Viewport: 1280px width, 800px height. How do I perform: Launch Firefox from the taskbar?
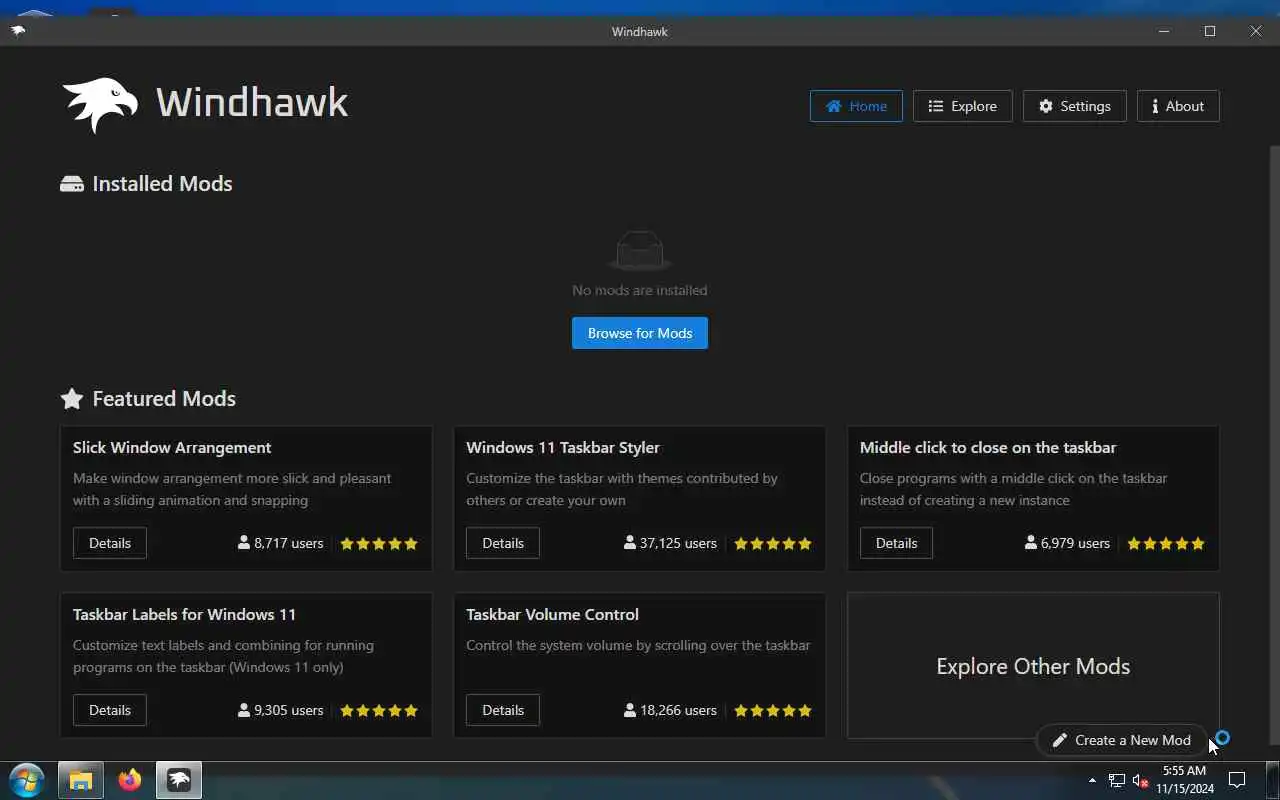point(130,780)
